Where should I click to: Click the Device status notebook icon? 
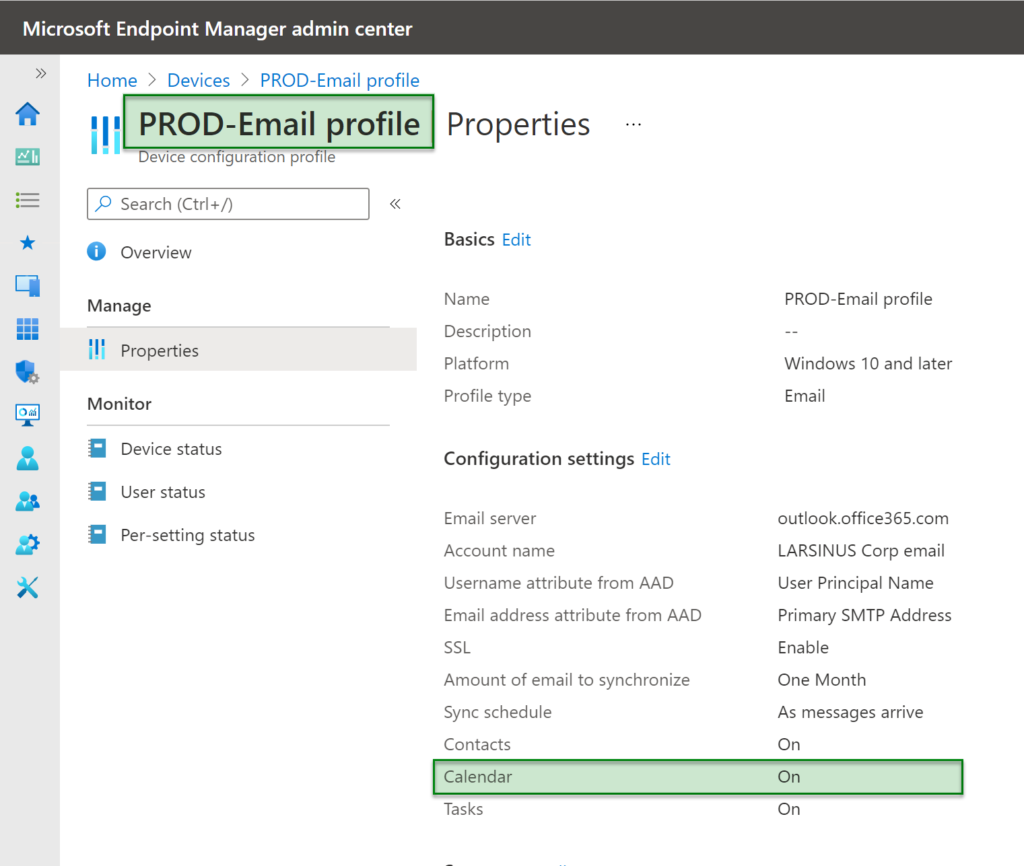point(97,448)
